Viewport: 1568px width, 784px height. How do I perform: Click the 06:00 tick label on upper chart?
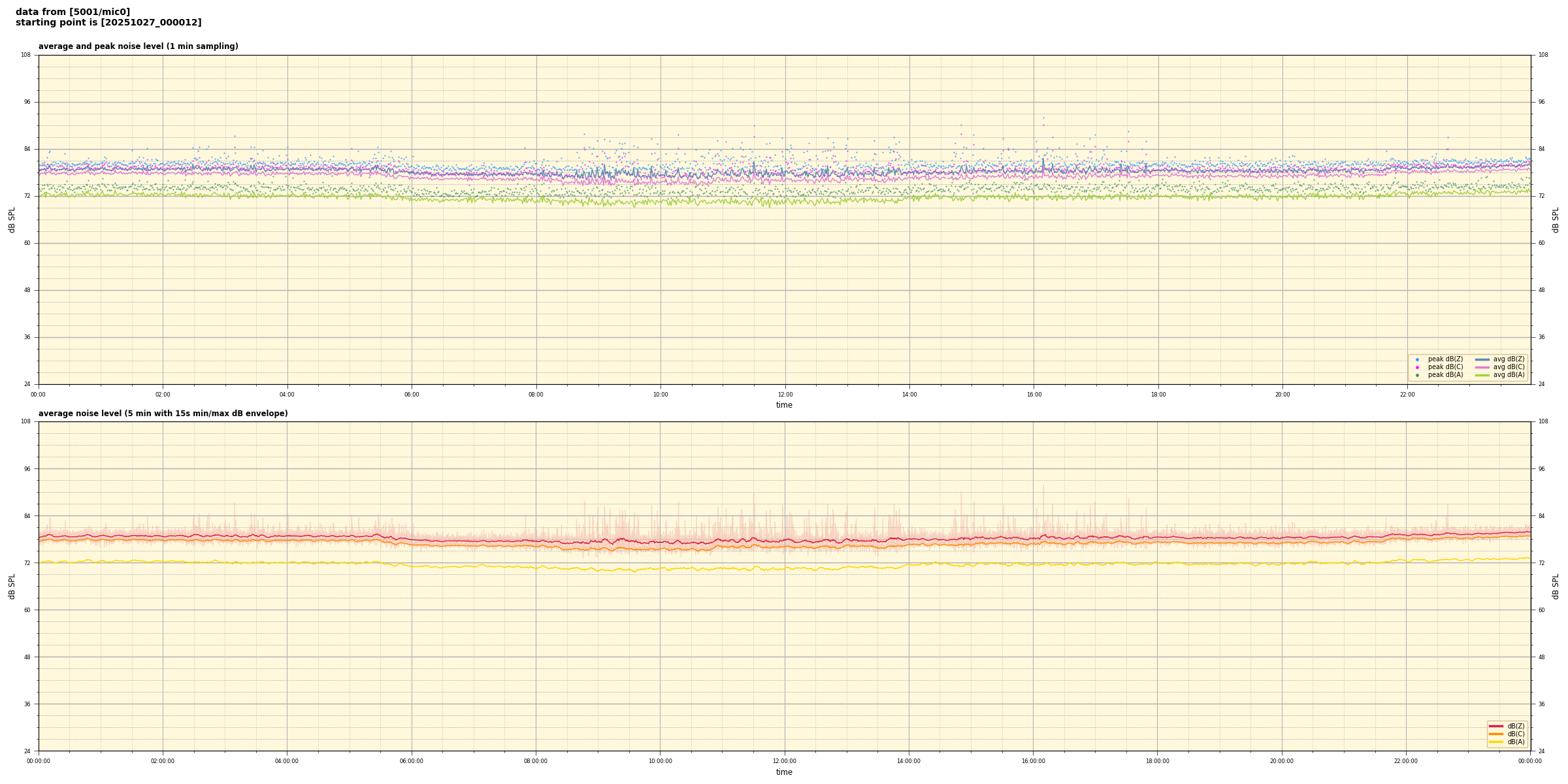pos(412,395)
